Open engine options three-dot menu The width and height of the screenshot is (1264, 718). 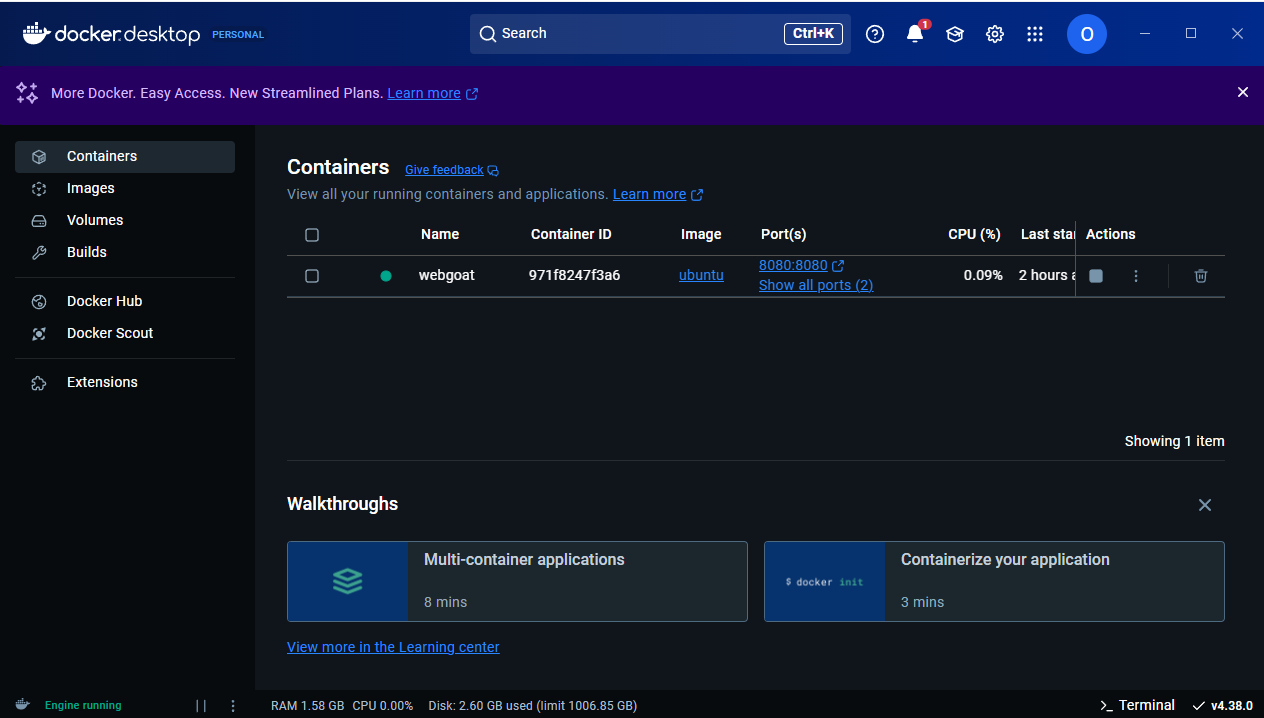233,706
